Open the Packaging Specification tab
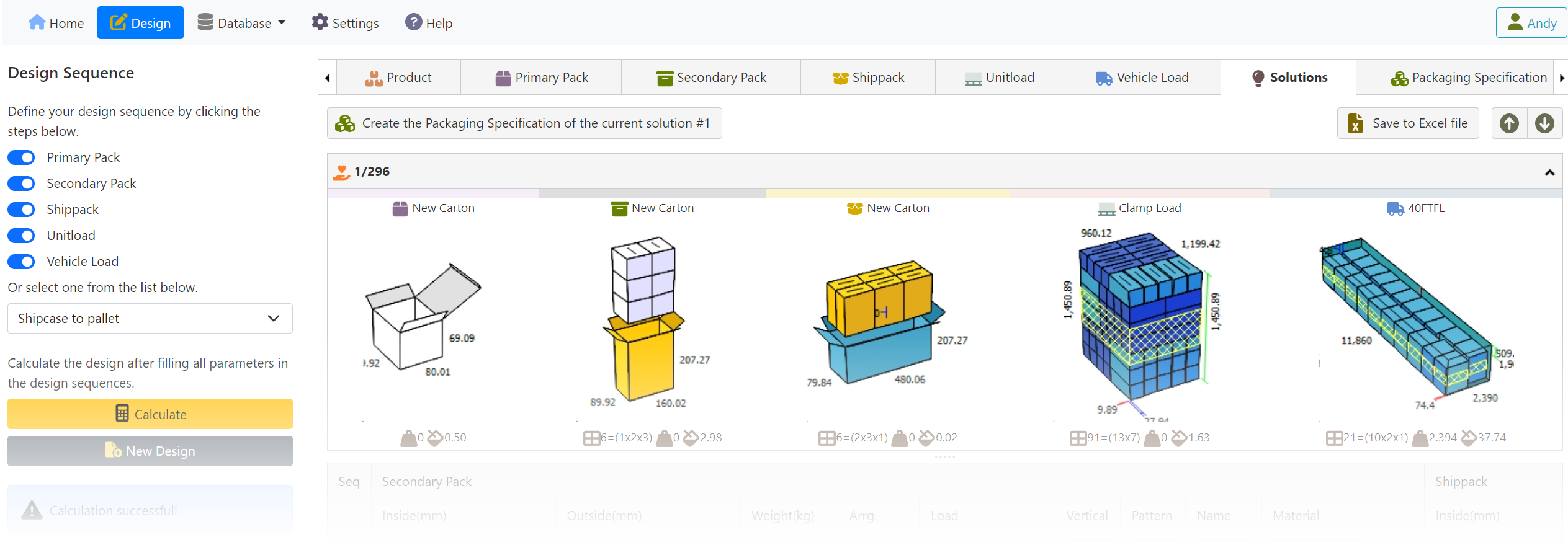The image size is (1568, 545). coord(1468,78)
